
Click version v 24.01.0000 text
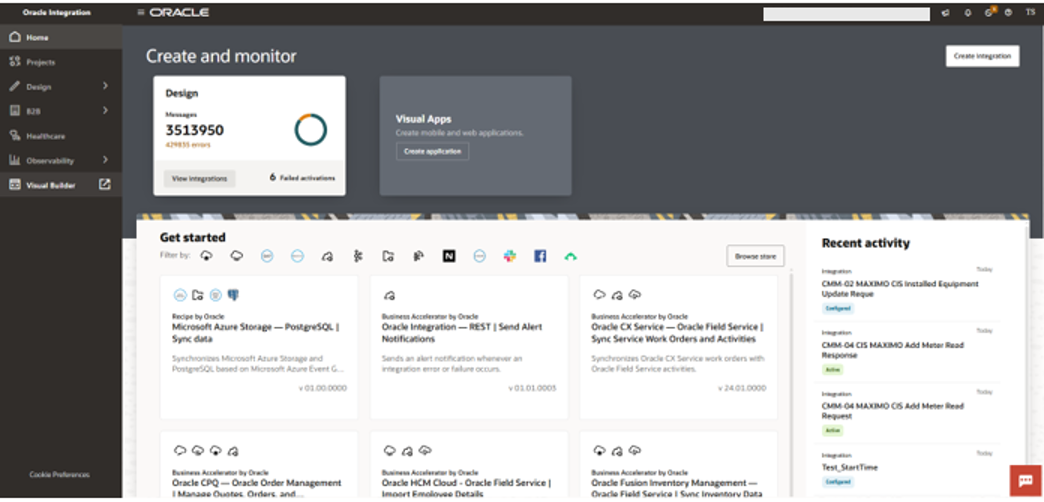click(742, 388)
